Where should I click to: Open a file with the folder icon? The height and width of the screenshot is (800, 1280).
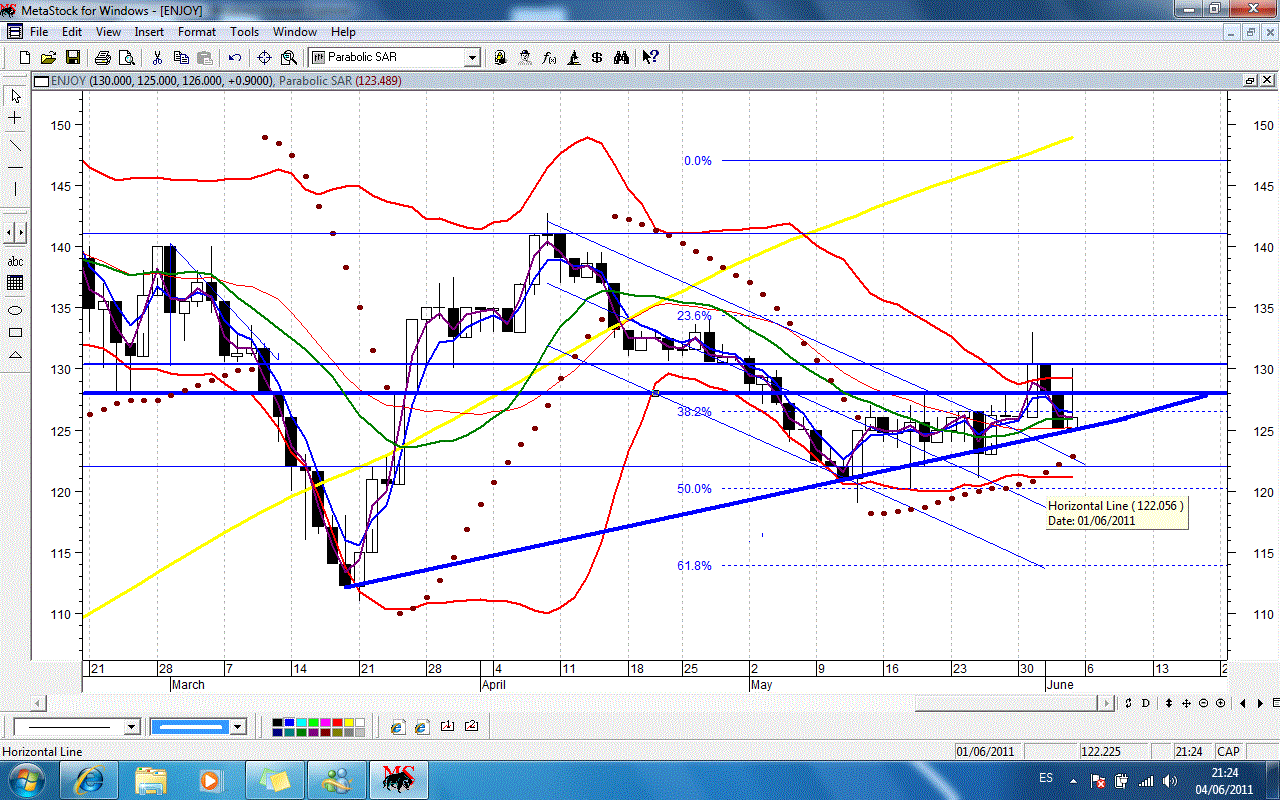(48, 58)
